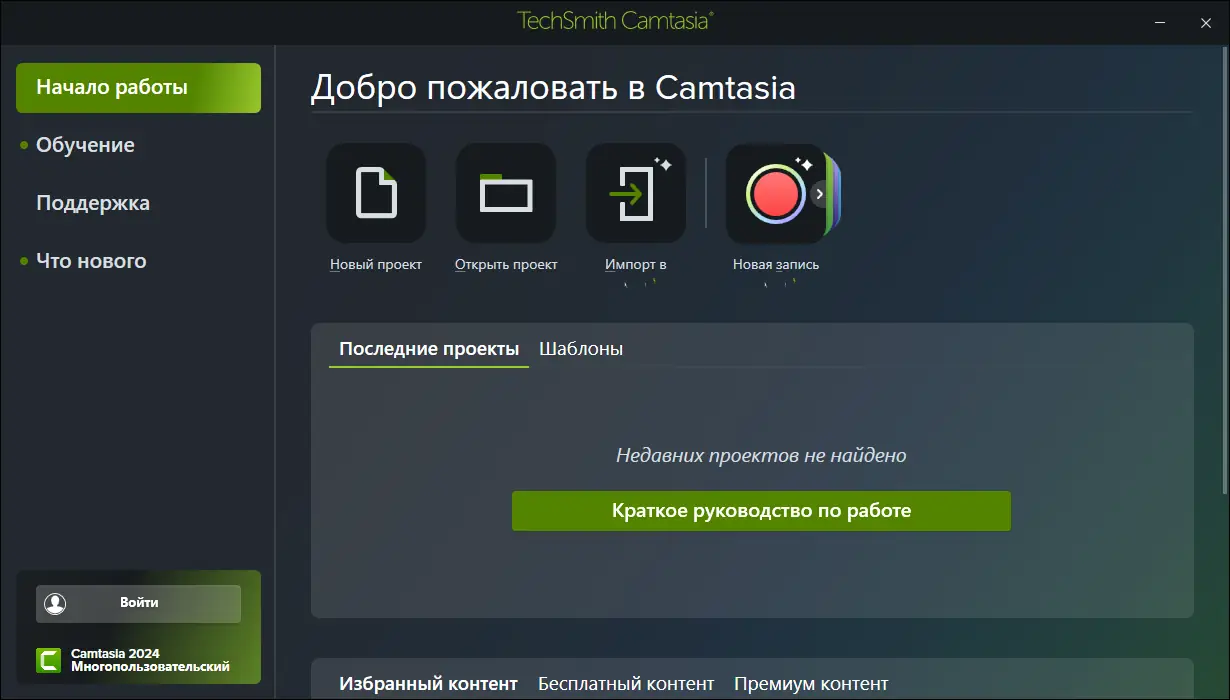This screenshot has width=1230, height=700.
Task: Click the Новый проект label
Action: tap(376, 265)
